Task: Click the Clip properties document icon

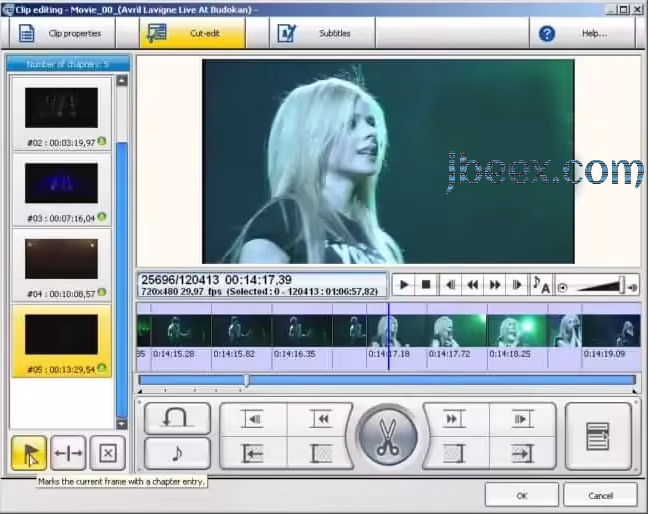Action: (27, 33)
